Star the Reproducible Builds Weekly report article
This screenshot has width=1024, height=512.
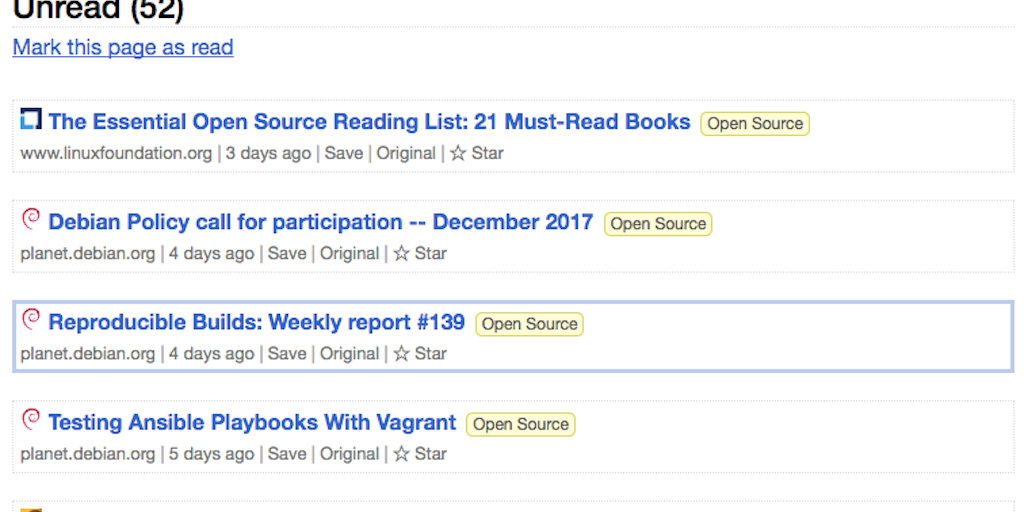[419, 354]
